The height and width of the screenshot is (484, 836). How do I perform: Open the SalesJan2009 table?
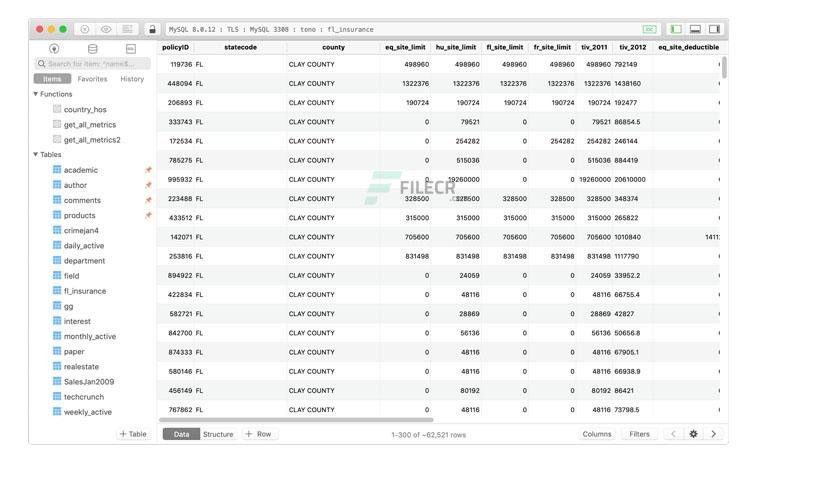pyautogui.click(x=89, y=382)
